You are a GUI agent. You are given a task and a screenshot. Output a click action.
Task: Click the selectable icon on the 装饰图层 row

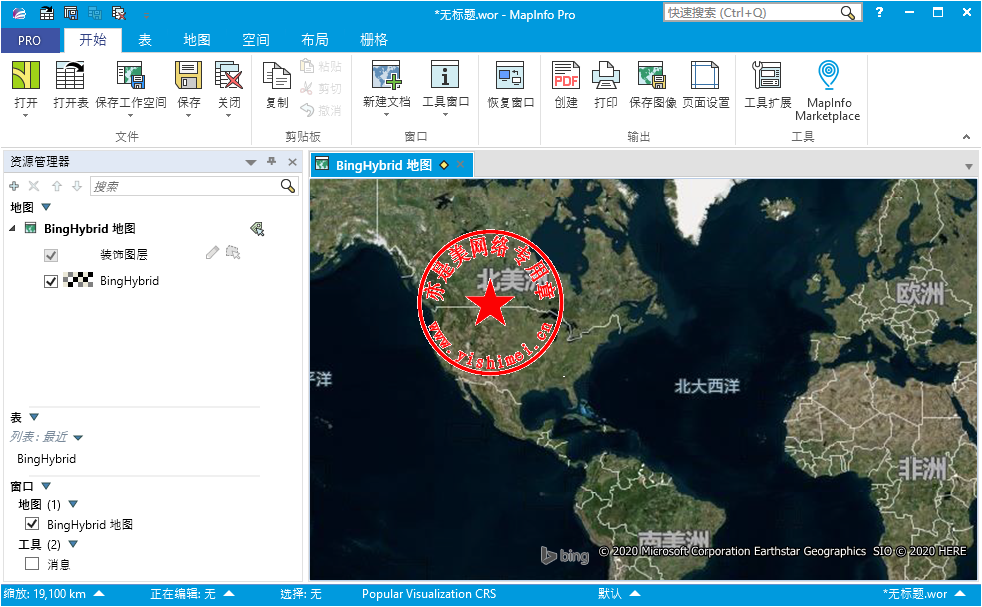[x=233, y=252]
